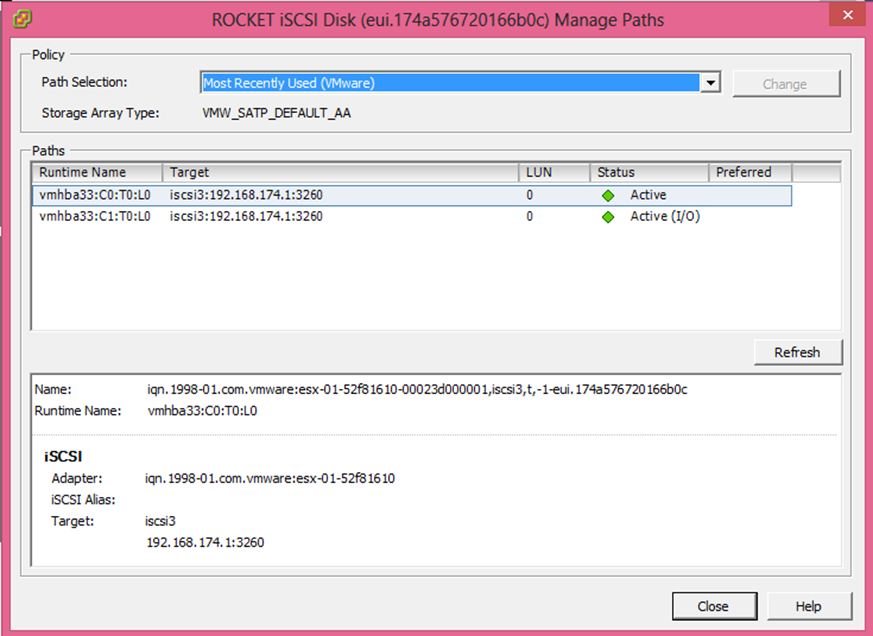
Task: Click Runtime Name value in details pane
Action: pos(203,411)
